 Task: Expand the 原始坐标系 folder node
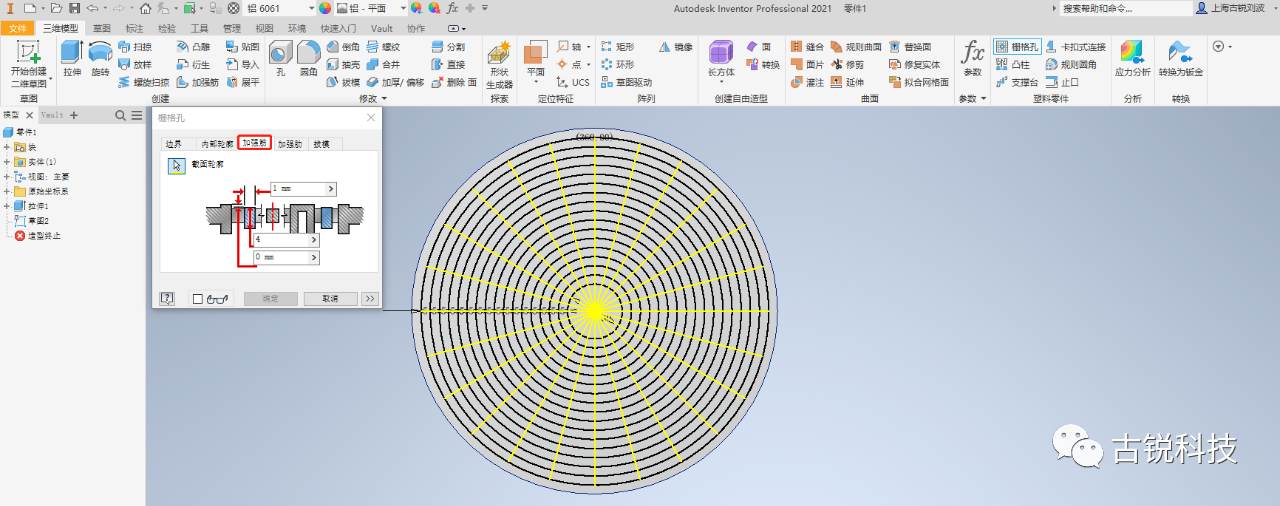pyautogui.click(x=7, y=191)
